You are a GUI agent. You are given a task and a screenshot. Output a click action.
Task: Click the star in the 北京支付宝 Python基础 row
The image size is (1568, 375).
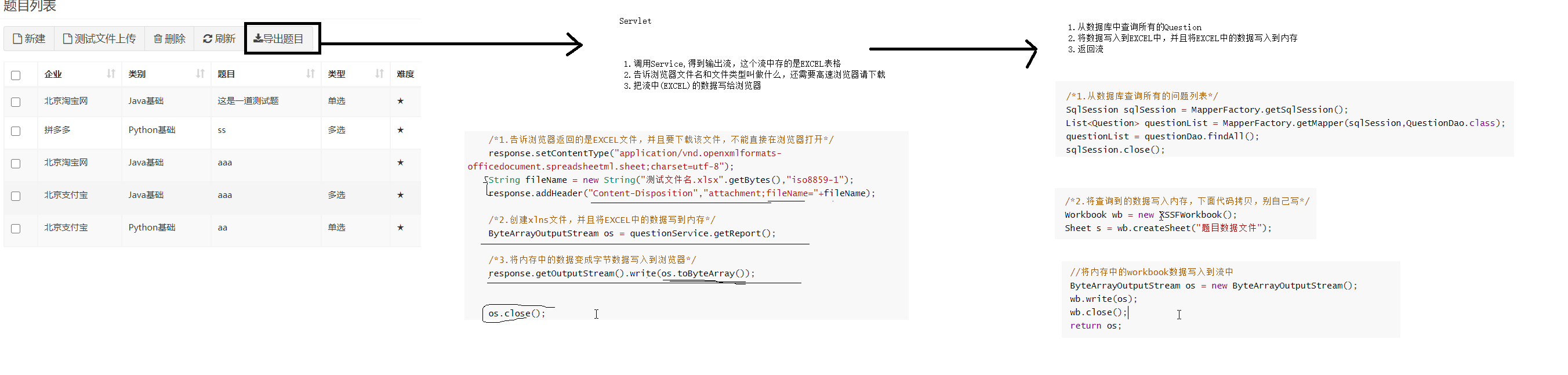[x=401, y=228]
